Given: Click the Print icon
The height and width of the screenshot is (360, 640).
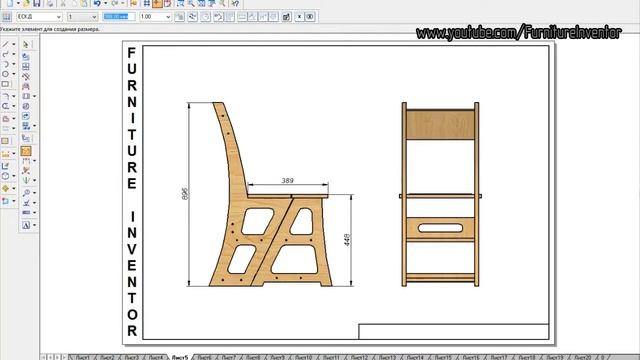Looking at the screenshot, I should [x=49, y=3].
